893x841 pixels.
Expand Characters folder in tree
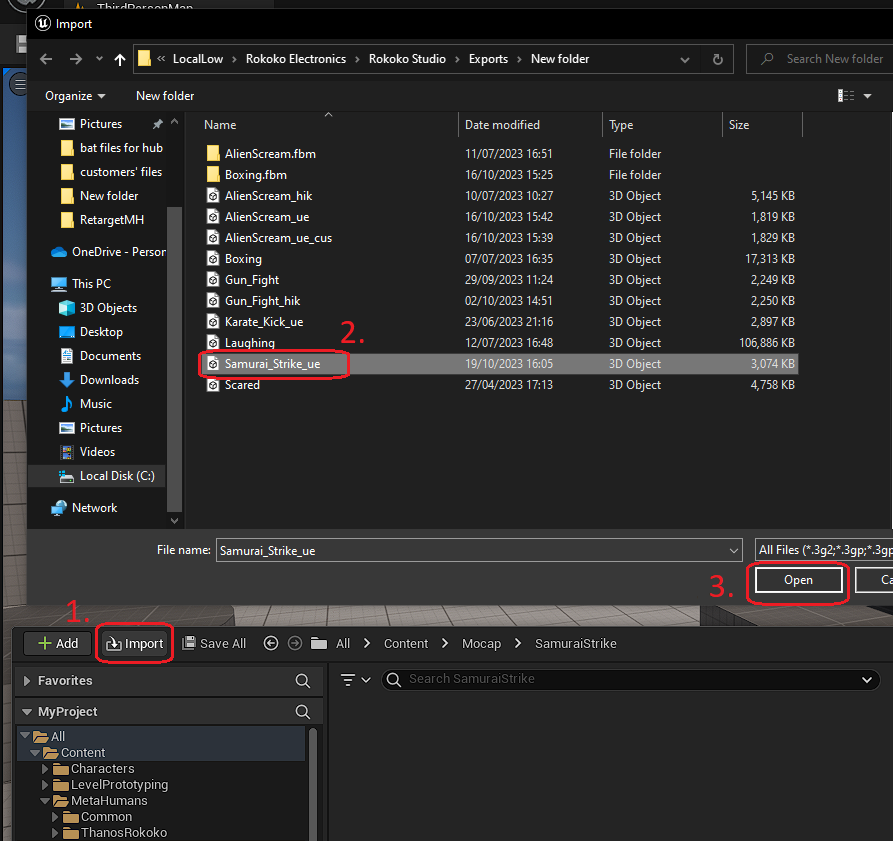pos(45,769)
